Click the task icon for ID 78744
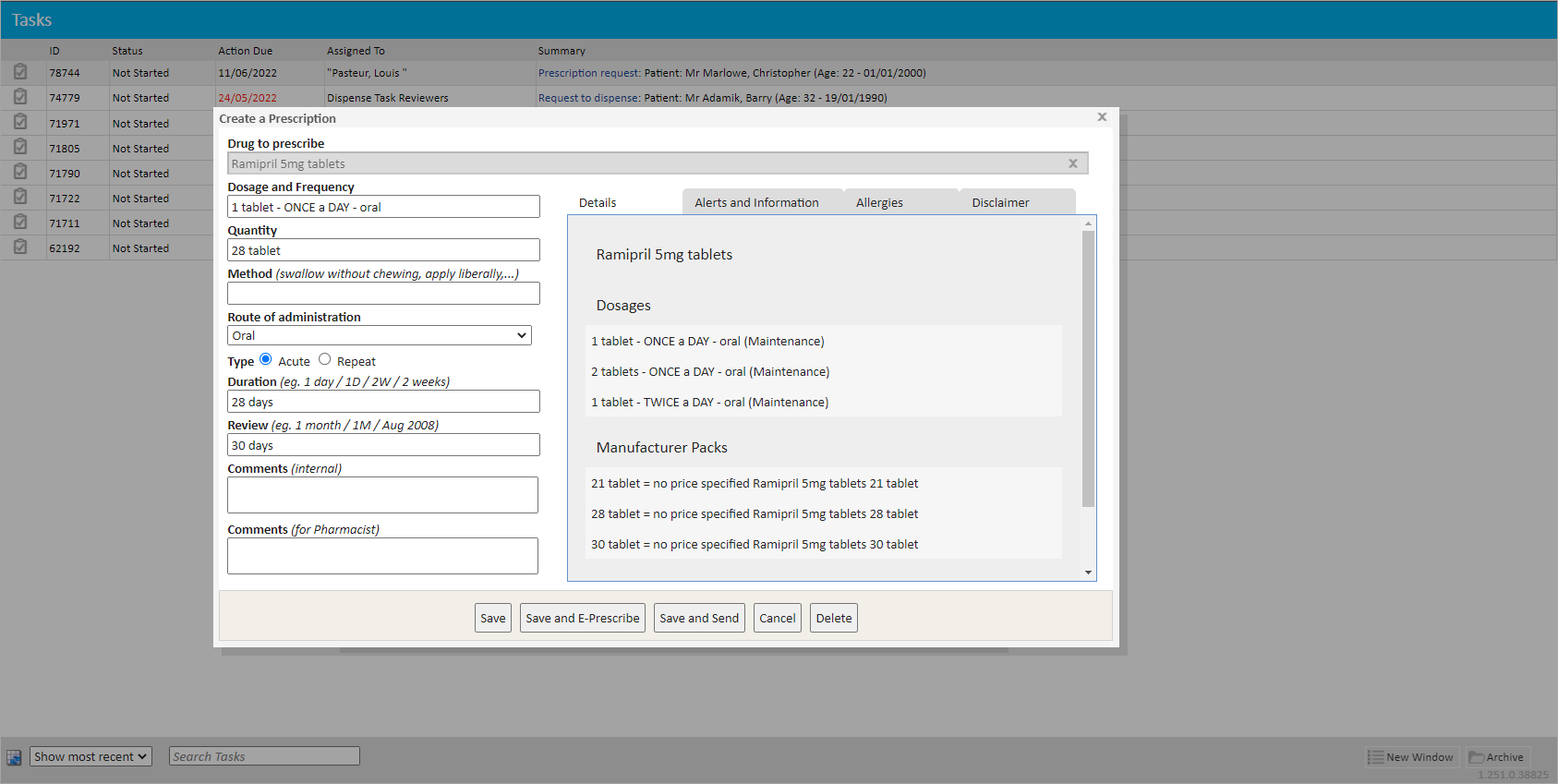1558x784 pixels. [20, 72]
